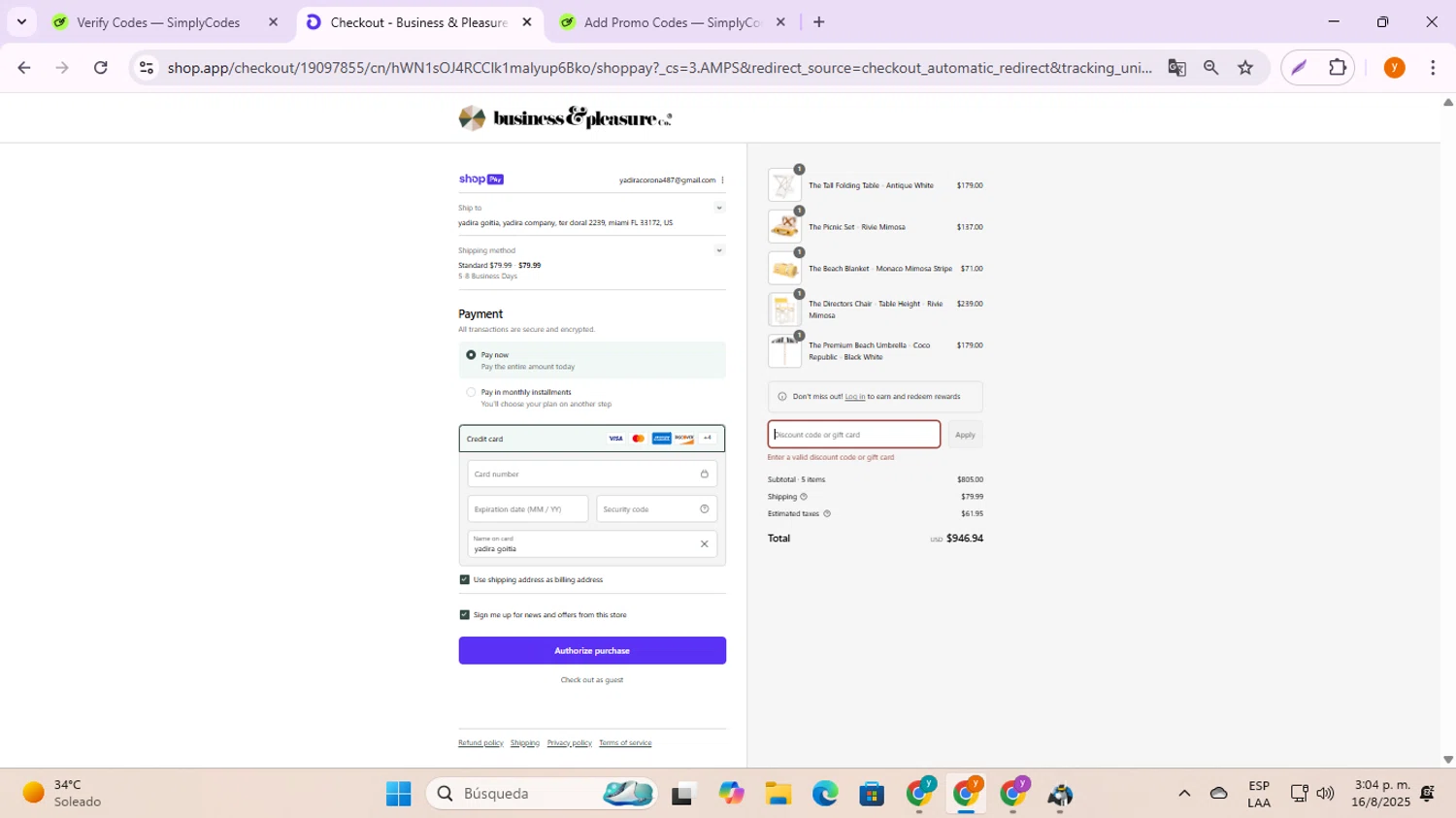Open Copilot from taskbar

pyautogui.click(x=731, y=794)
